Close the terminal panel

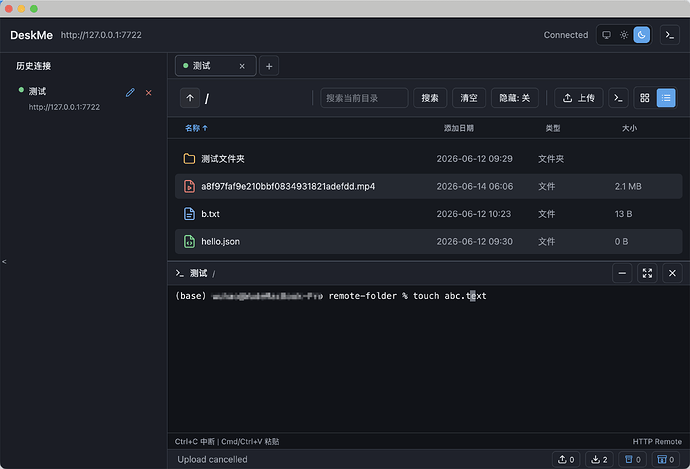(x=672, y=273)
